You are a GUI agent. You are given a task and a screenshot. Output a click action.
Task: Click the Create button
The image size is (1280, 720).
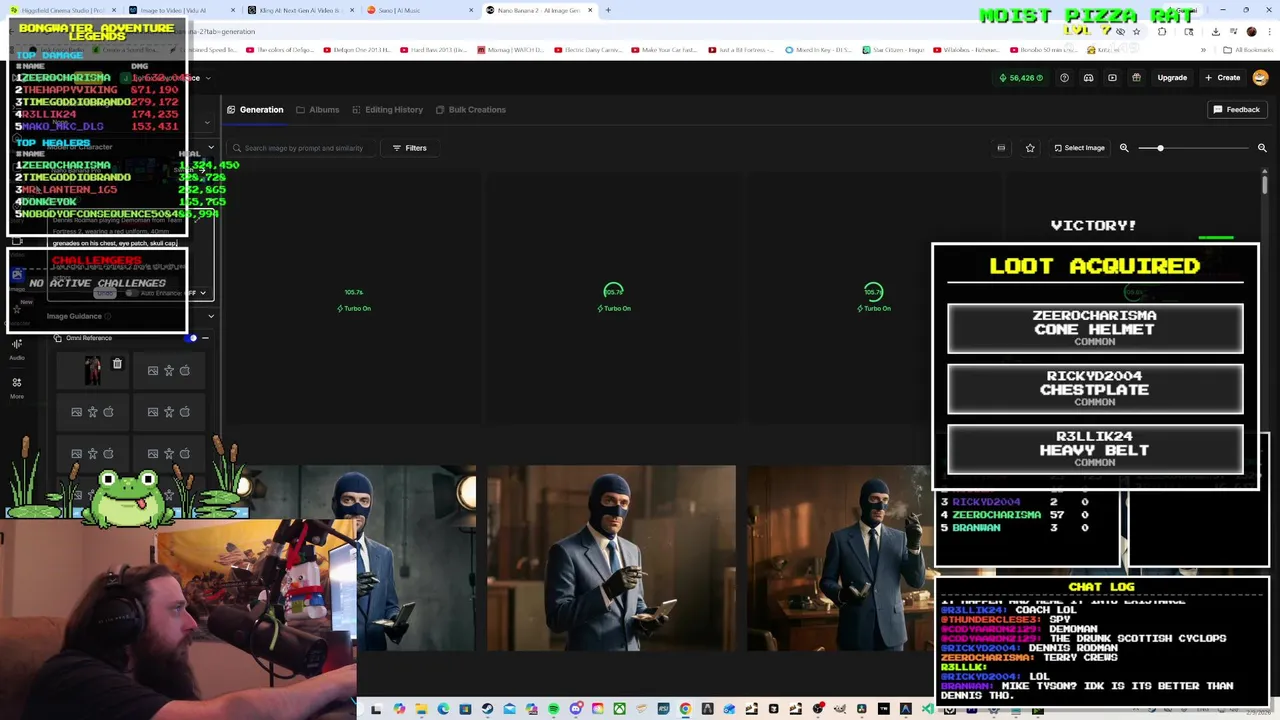coord(1222,78)
